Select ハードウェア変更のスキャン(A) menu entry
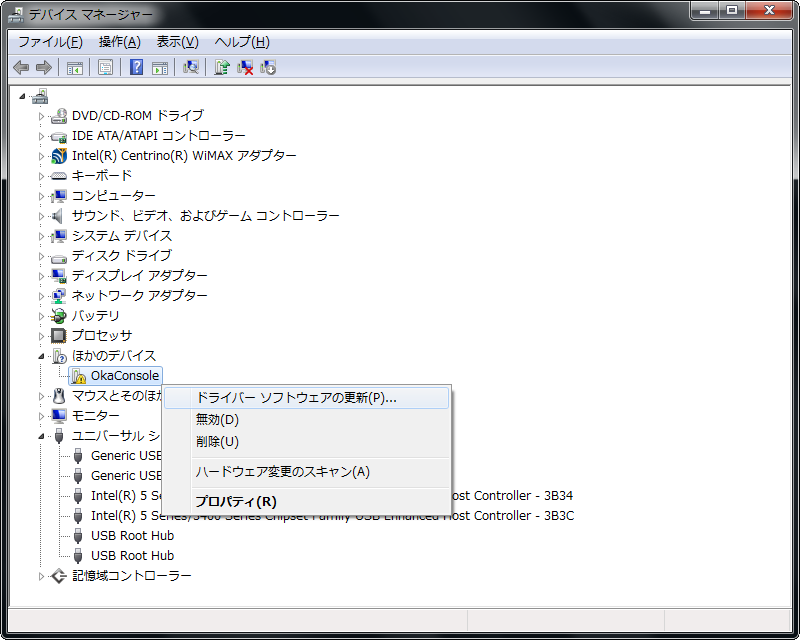Viewport: 800px width, 640px height. click(282, 472)
